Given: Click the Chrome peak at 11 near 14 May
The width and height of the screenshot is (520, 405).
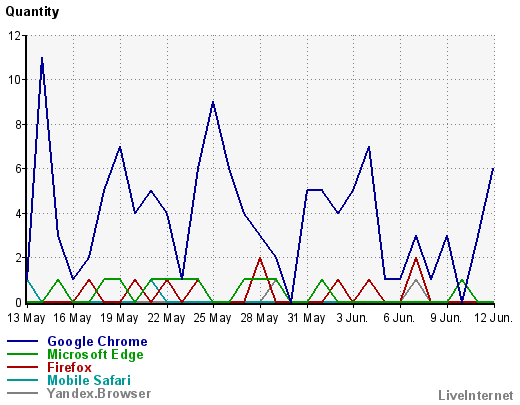Looking at the screenshot, I should 42,58.
